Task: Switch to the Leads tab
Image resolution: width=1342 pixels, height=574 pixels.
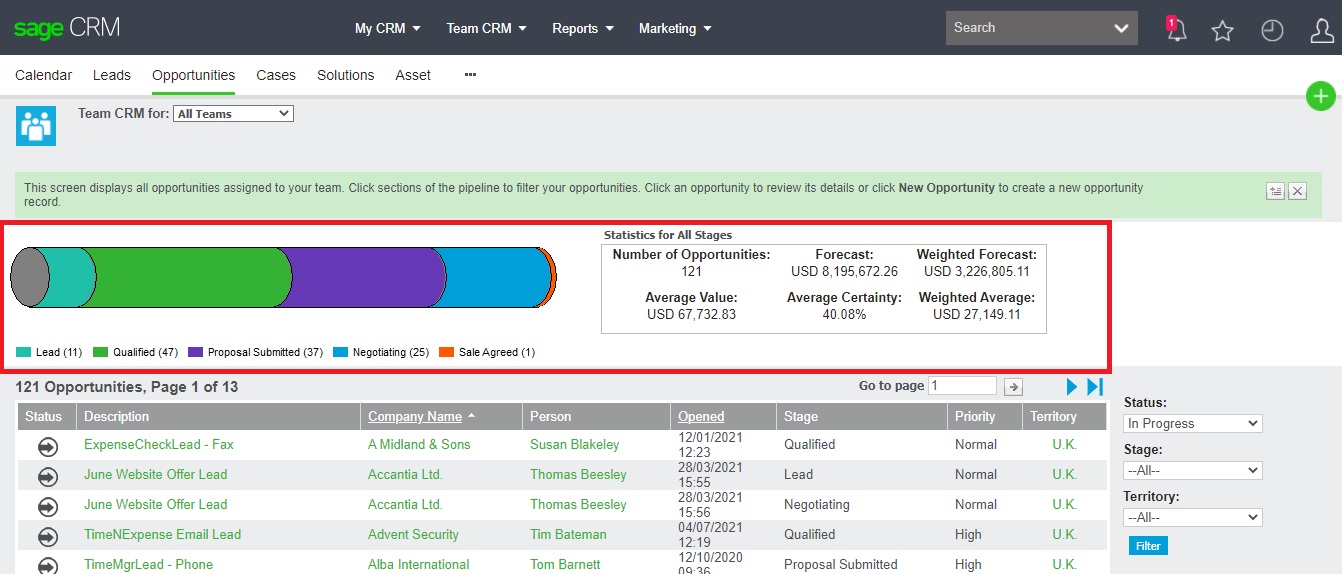Action: point(112,75)
